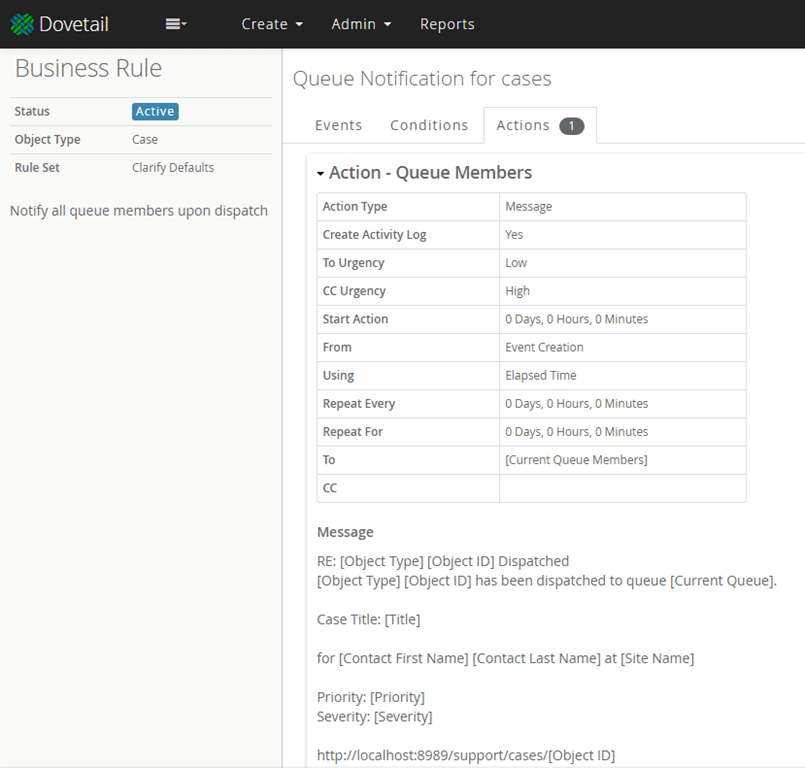The width and height of the screenshot is (805, 768).
Task: Click the Elapsed Time value
Action: pyautogui.click(x=540, y=375)
